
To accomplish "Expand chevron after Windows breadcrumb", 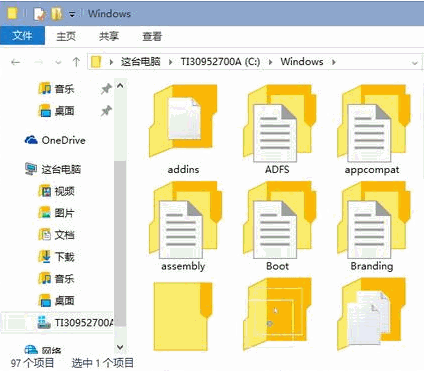I will coord(333,62).
